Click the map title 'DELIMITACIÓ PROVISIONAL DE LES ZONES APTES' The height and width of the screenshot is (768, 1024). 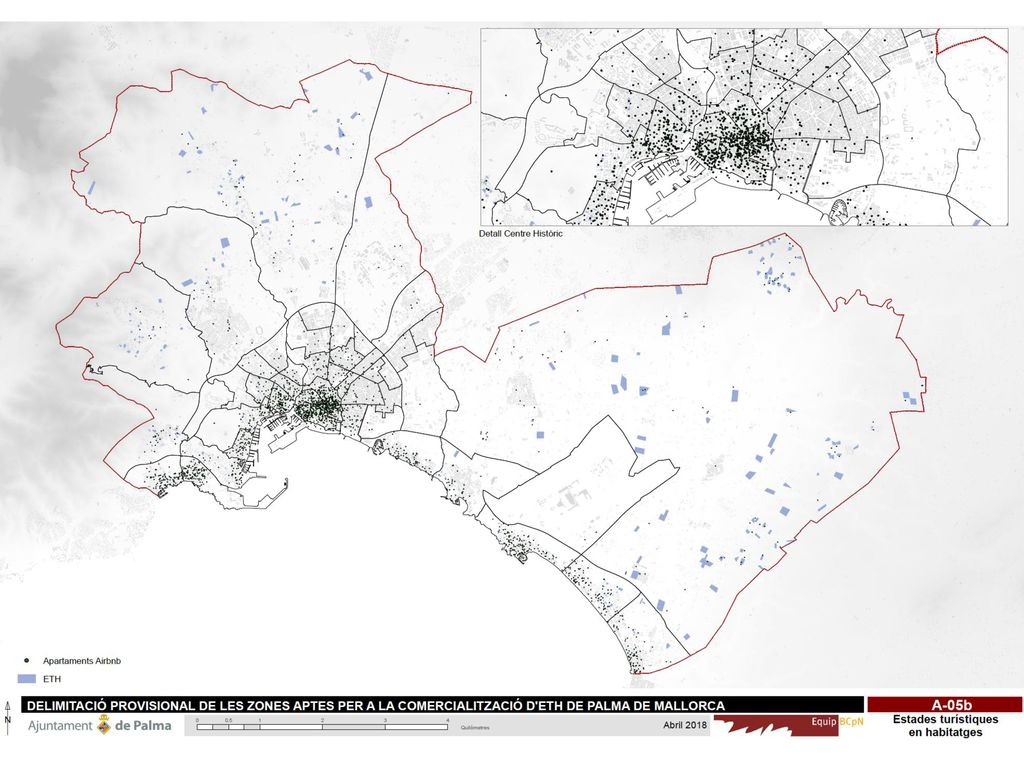376,705
